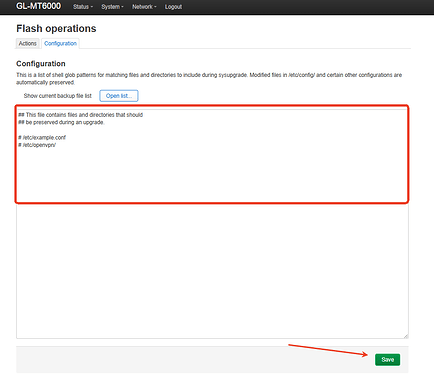Viewport: 434px width, 375px height.
Task: Click the gray footer bar beside Save
Action: [x=193, y=359]
